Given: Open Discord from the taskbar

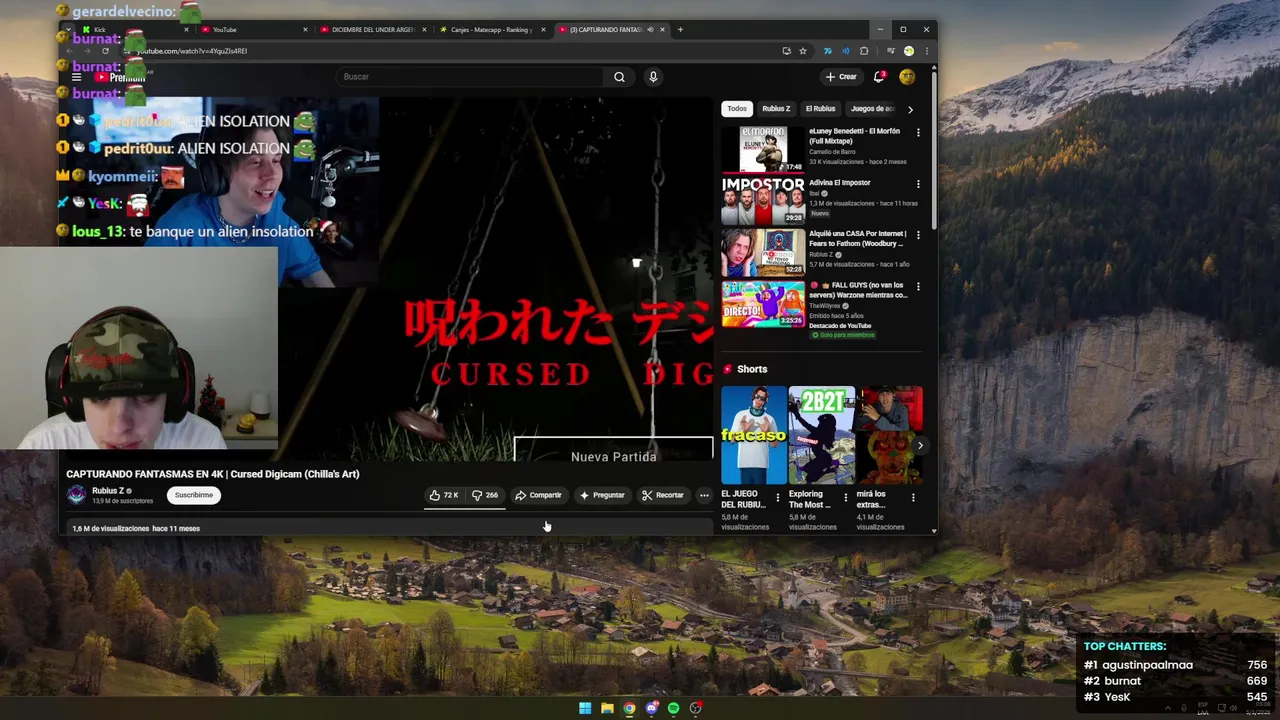Looking at the screenshot, I should click(651, 708).
